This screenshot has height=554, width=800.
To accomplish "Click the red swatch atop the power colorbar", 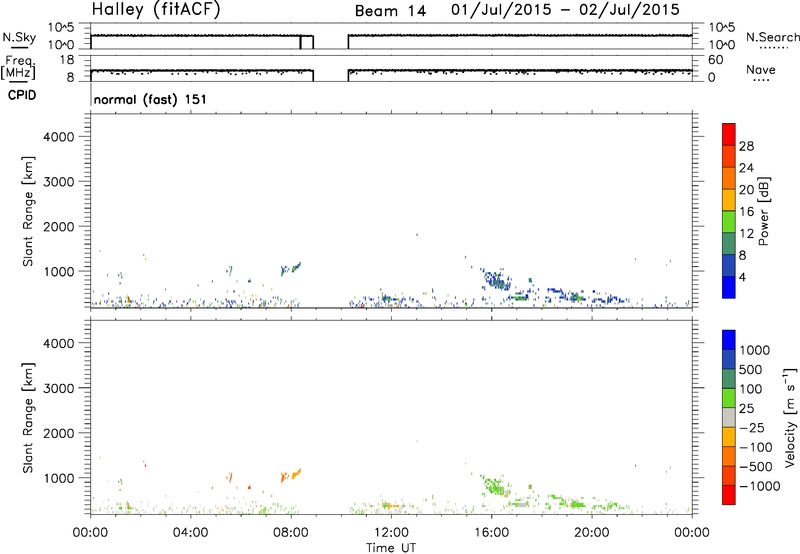I will pyautogui.click(x=729, y=134).
